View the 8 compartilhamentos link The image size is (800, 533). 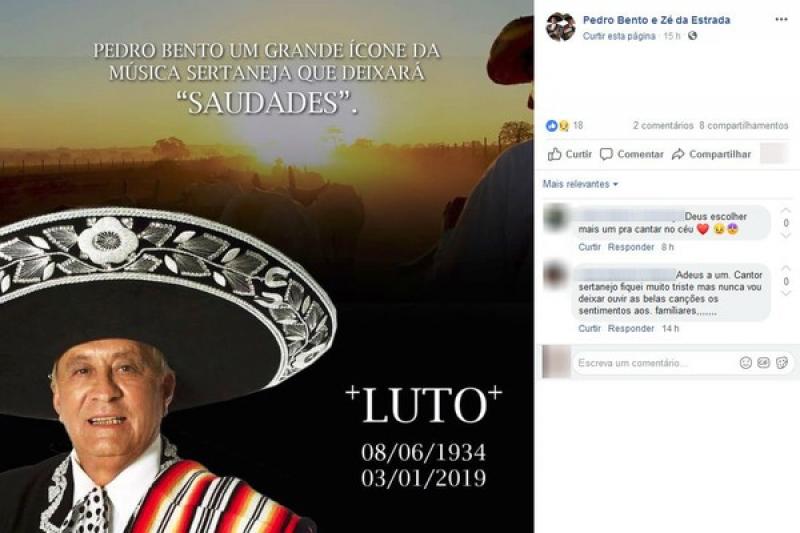click(744, 125)
